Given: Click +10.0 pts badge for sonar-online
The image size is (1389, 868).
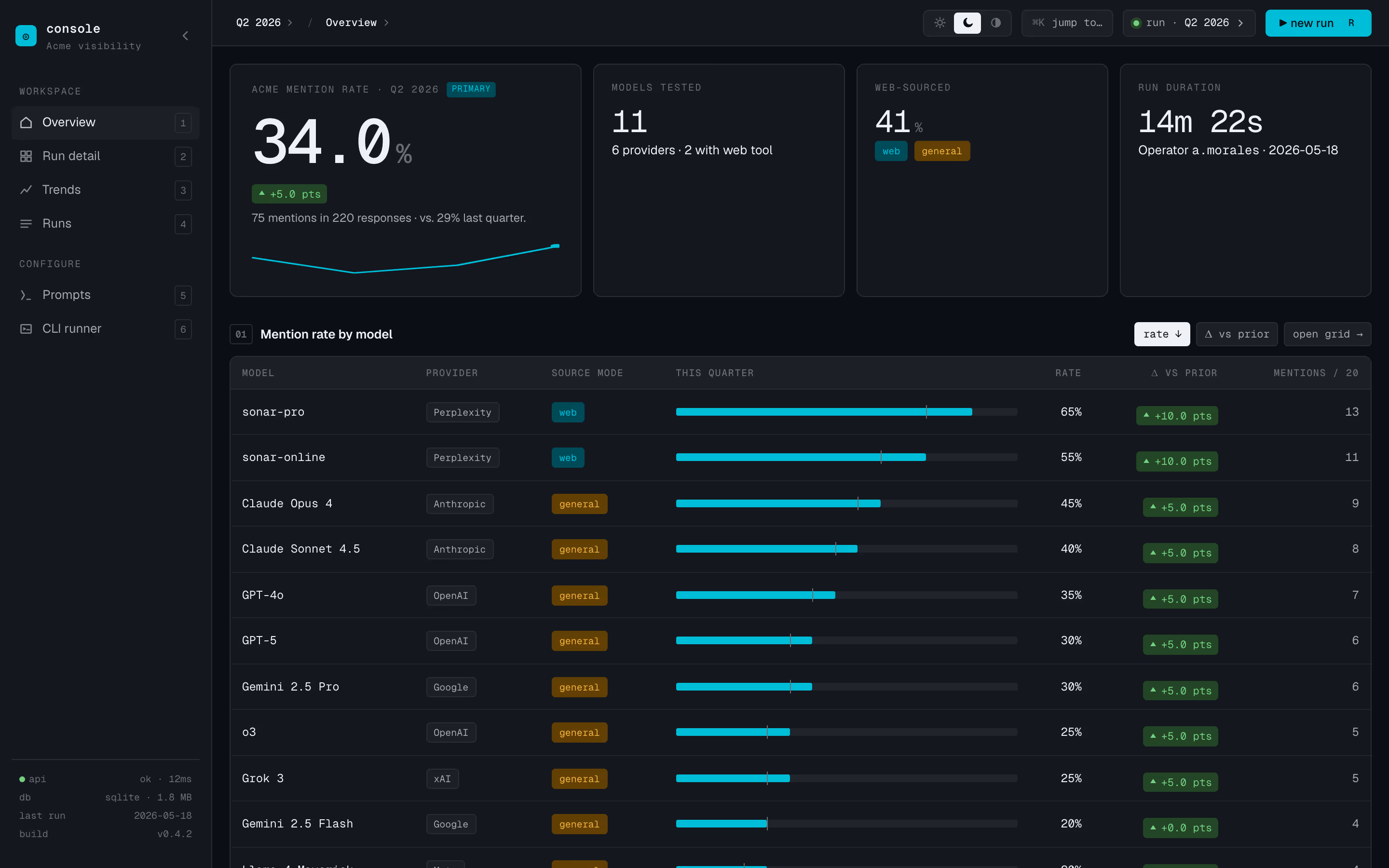Looking at the screenshot, I should point(1177,461).
